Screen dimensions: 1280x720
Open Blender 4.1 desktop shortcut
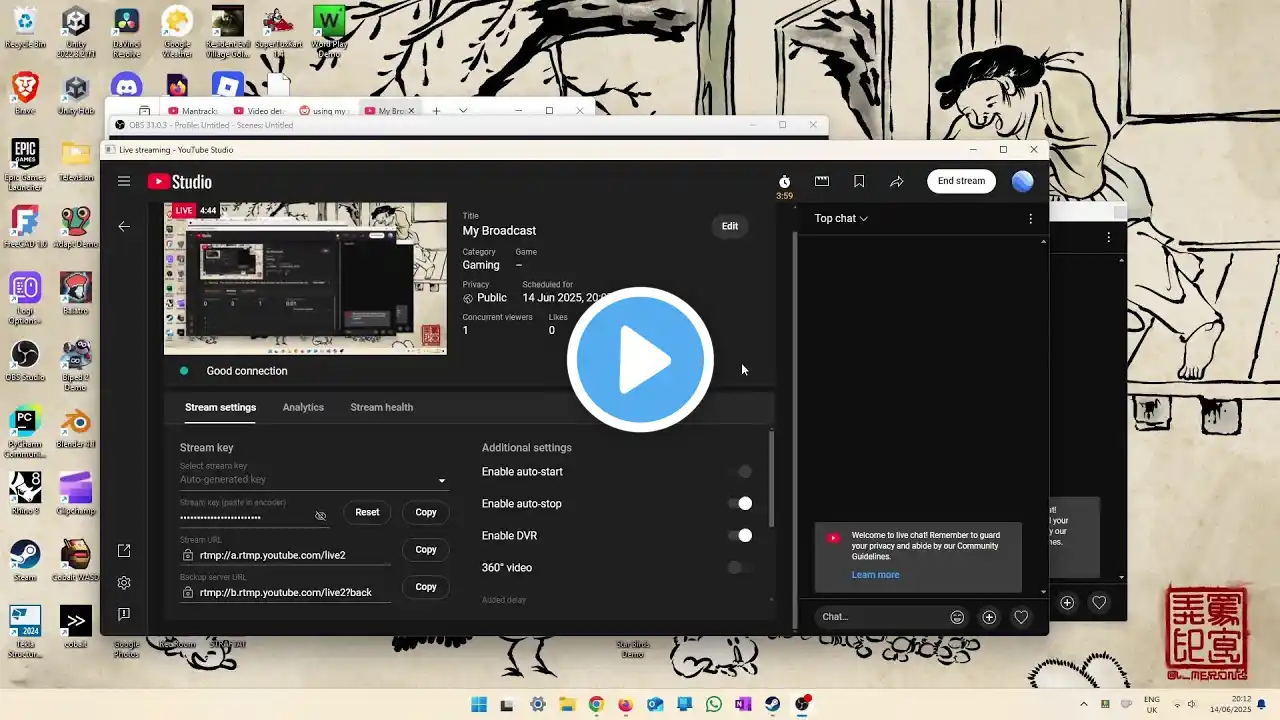[x=76, y=428]
